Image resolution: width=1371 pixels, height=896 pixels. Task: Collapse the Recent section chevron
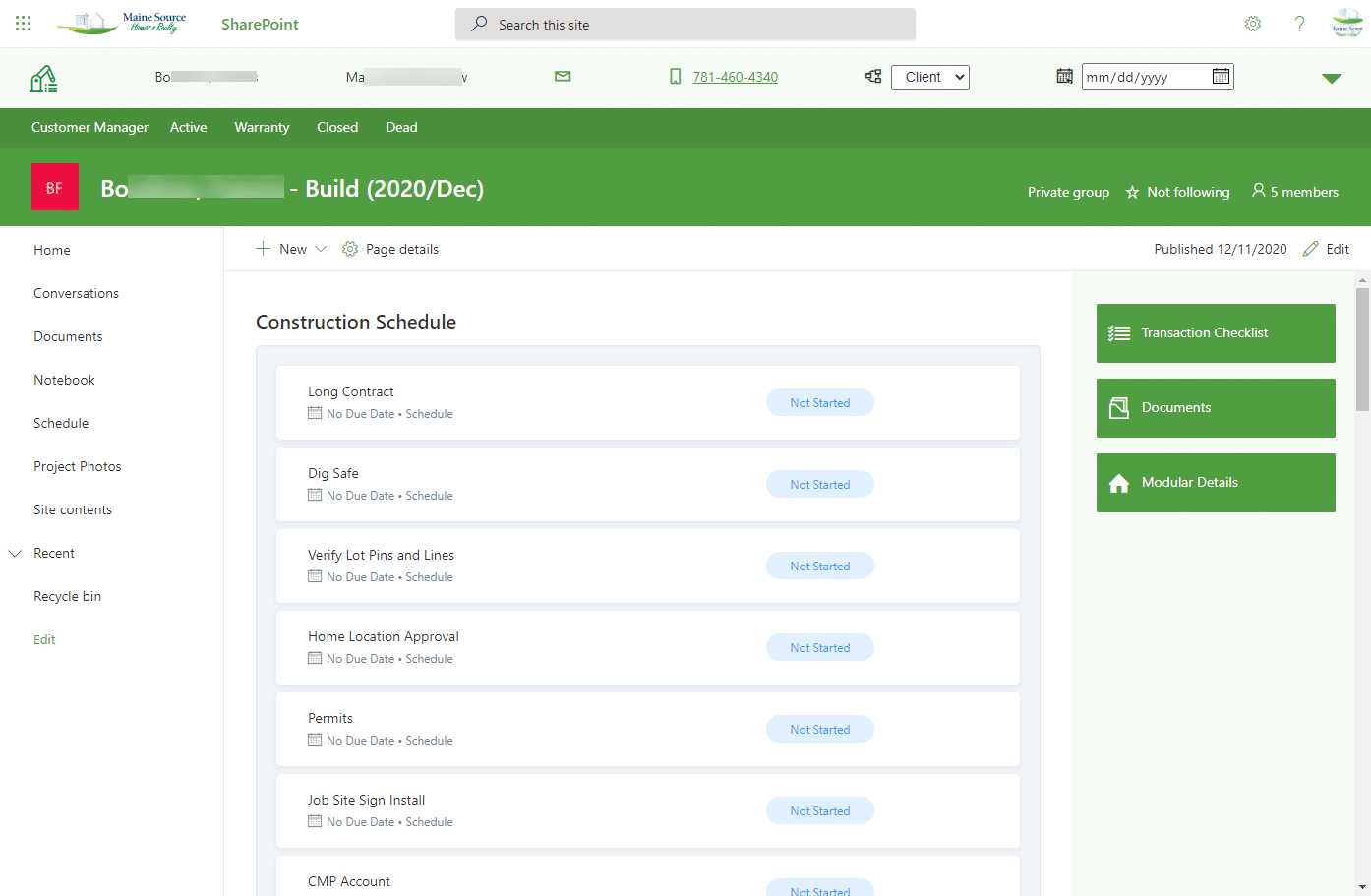coord(15,553)
